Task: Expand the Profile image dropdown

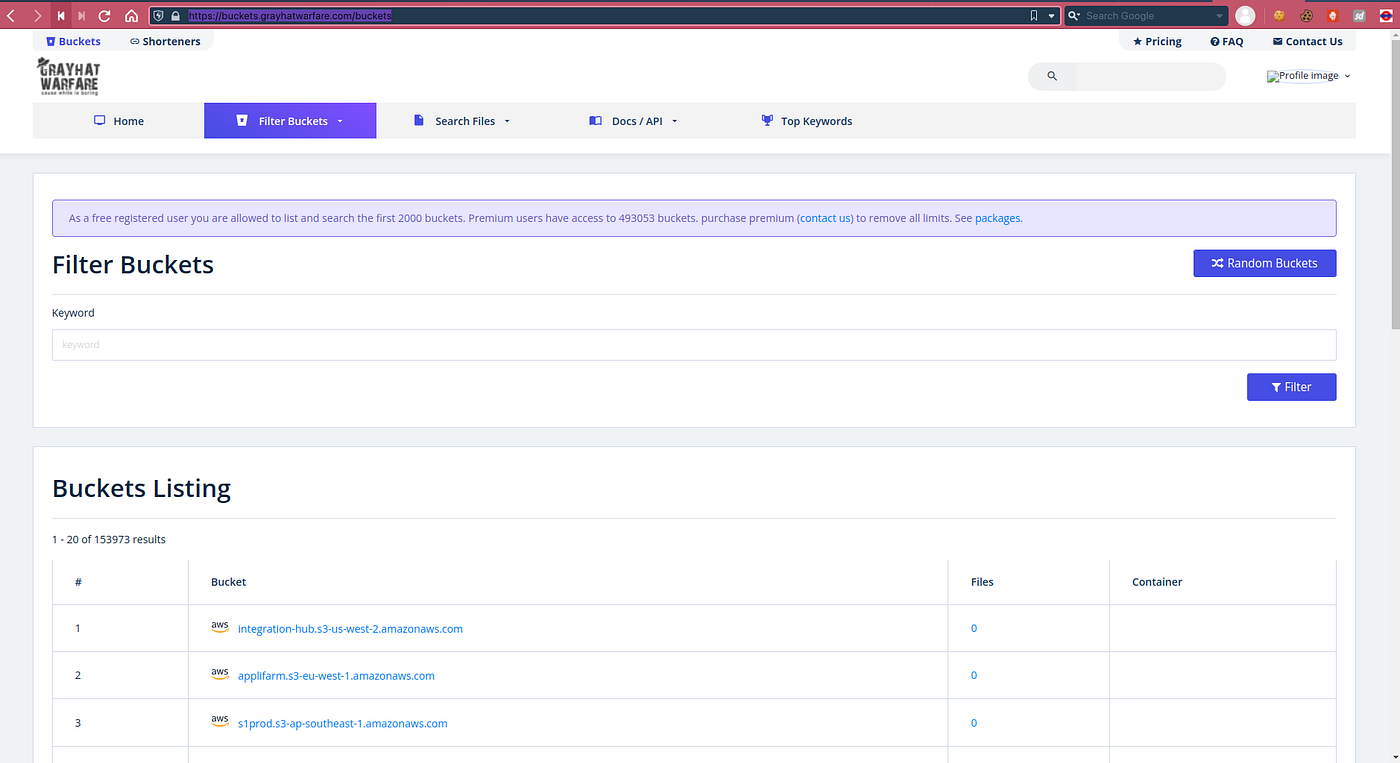Action: point(1309,76)
